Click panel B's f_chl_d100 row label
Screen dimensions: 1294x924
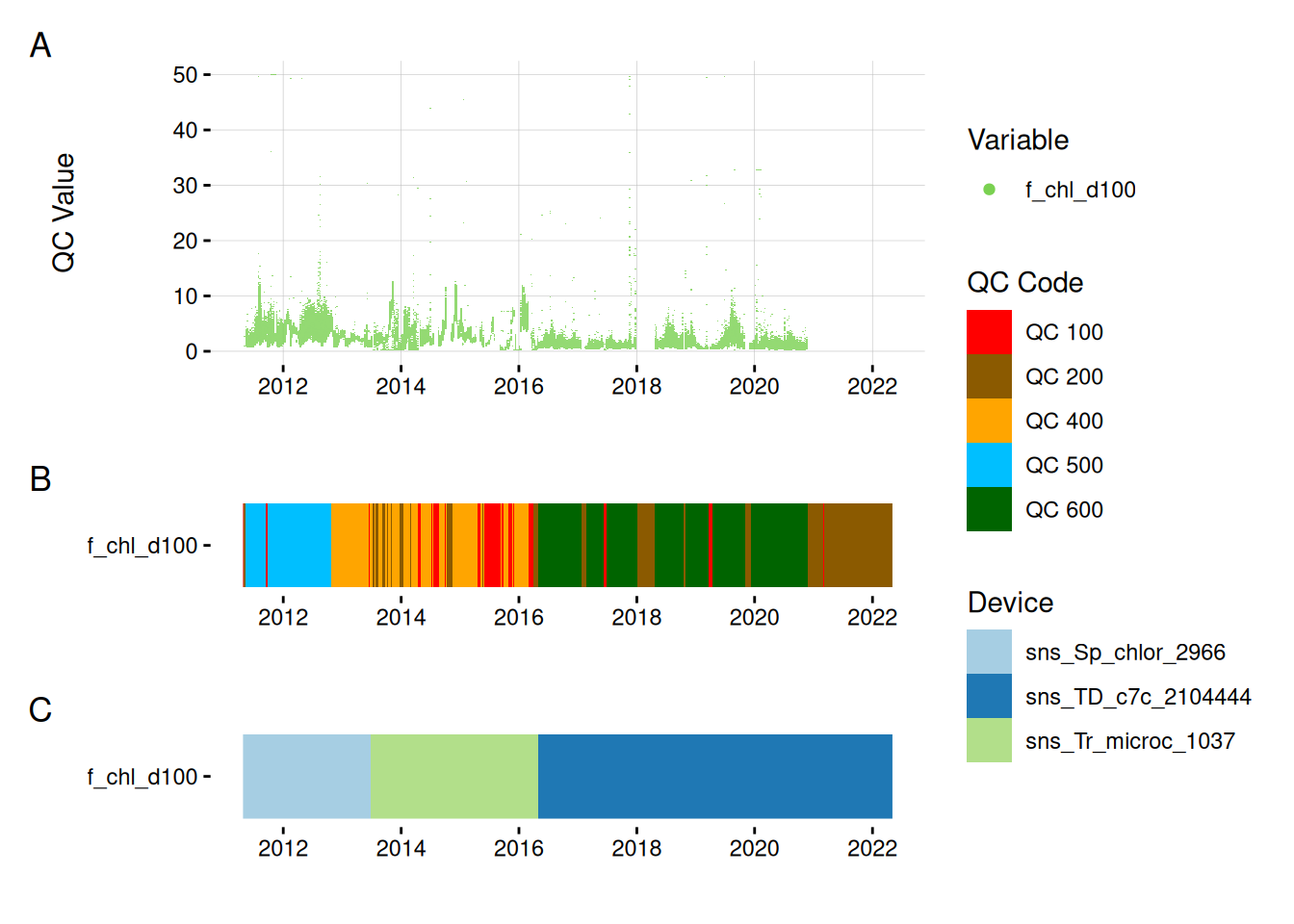pos(142,546)
